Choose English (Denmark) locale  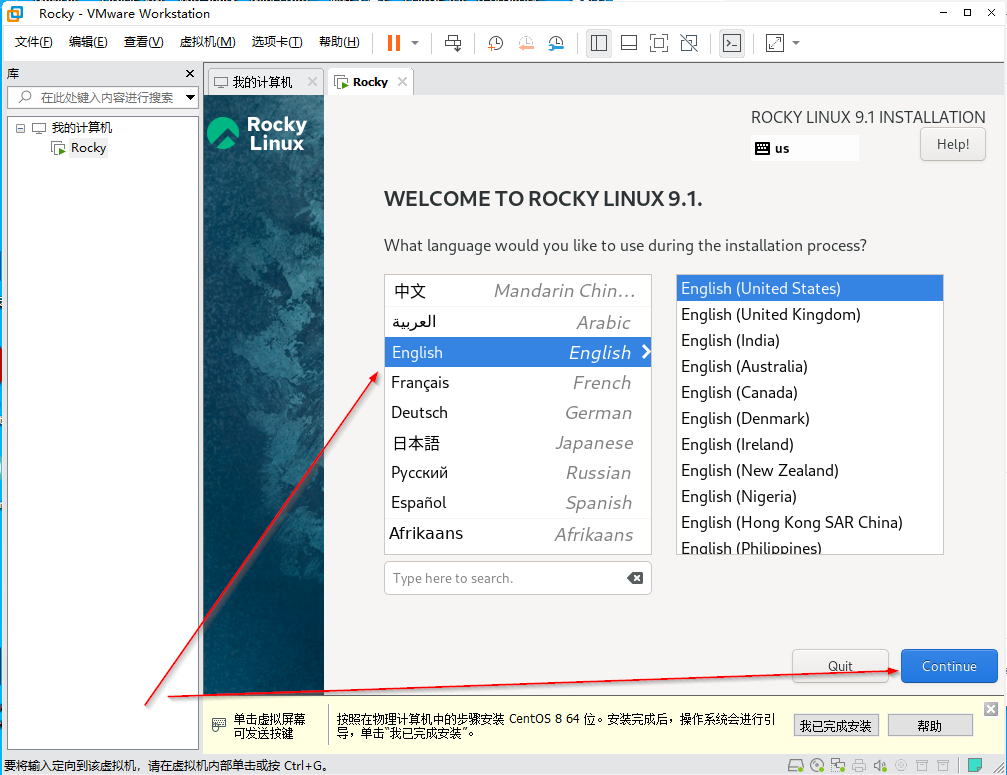[x=809, y=419]
